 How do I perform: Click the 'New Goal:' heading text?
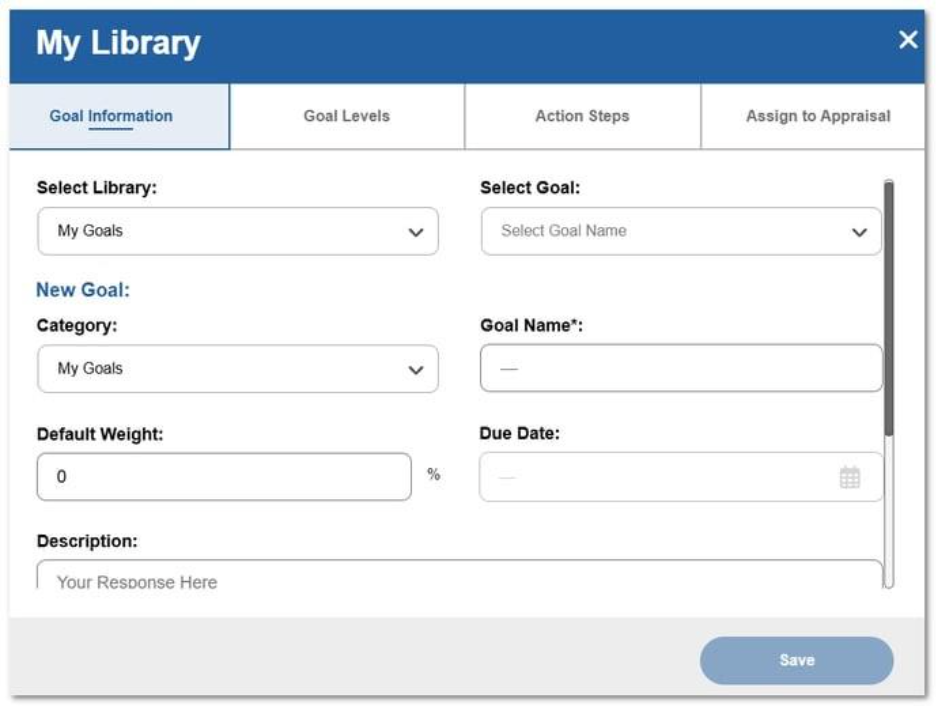(x=83, y=290)
